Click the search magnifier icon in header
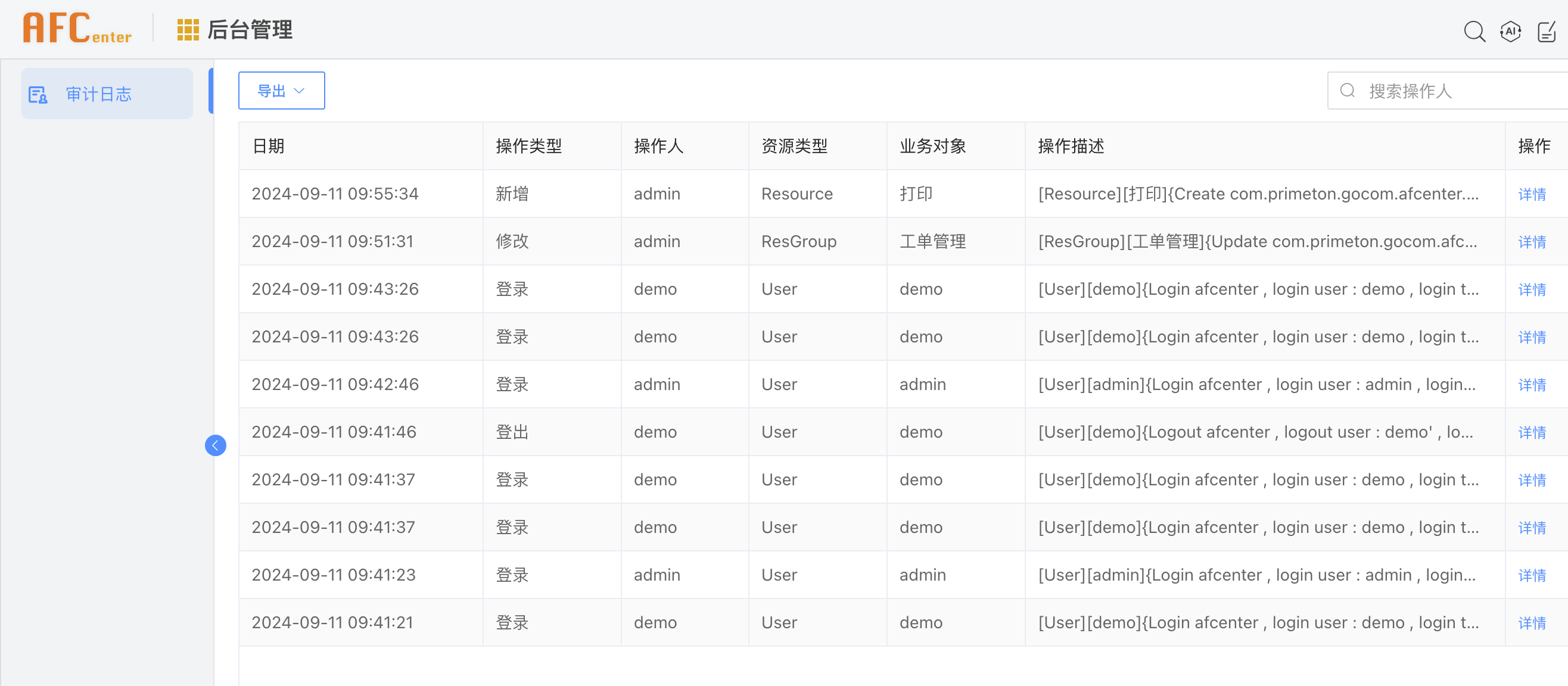Screen dimensions: 1568x686 click(1474, 31)
